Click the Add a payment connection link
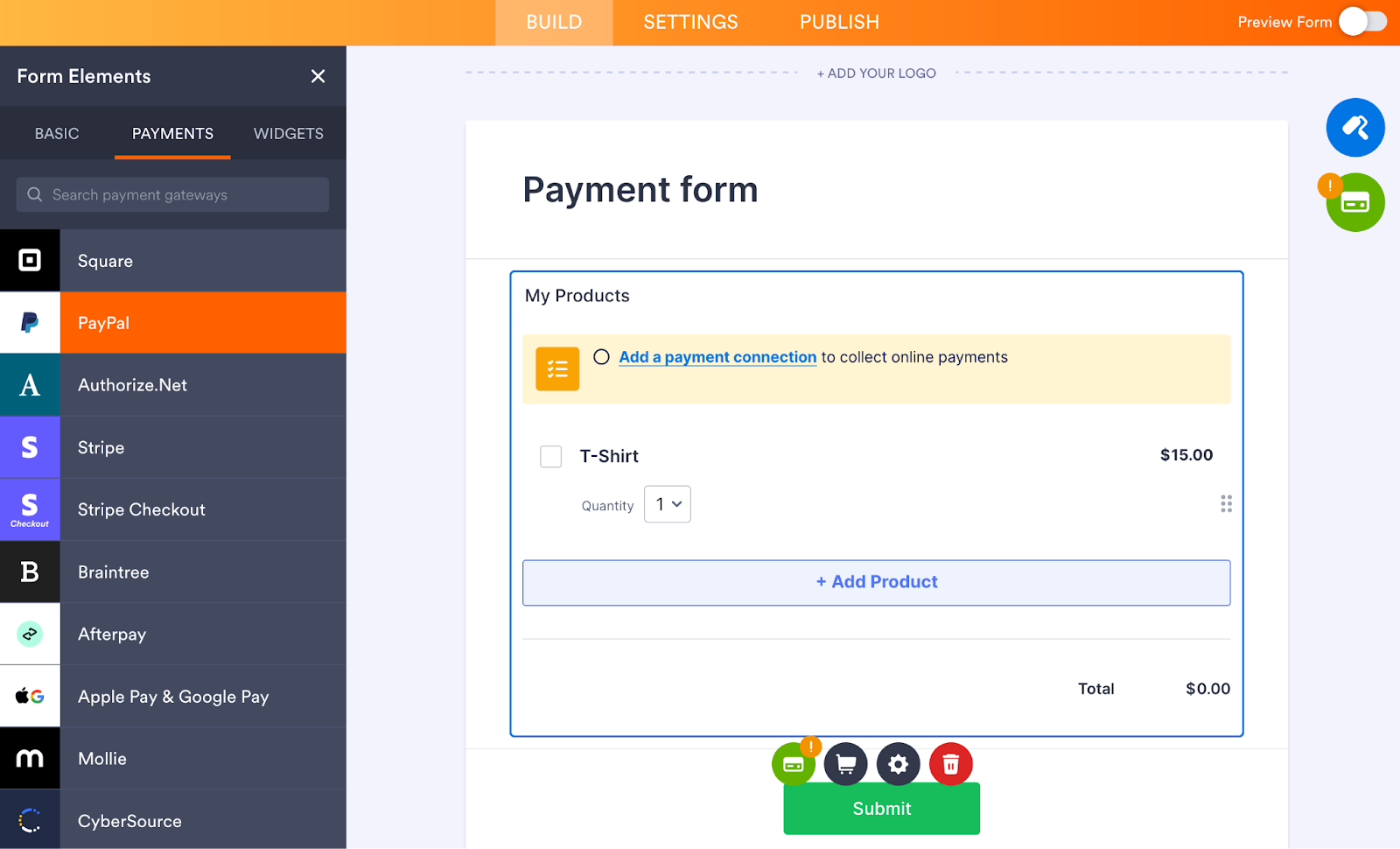This screenshot has height=849, width=1400. click(x=717, y=356)
